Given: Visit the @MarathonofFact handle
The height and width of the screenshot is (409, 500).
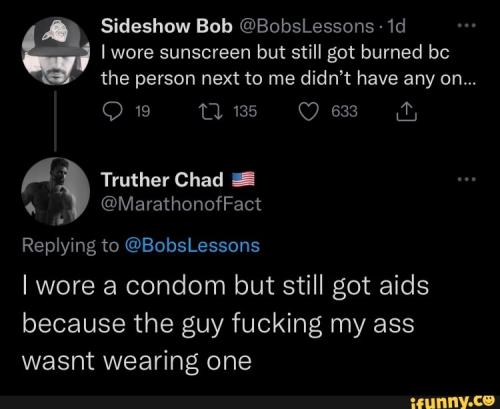Looking at the screenshot, I should tap(181, 204).
